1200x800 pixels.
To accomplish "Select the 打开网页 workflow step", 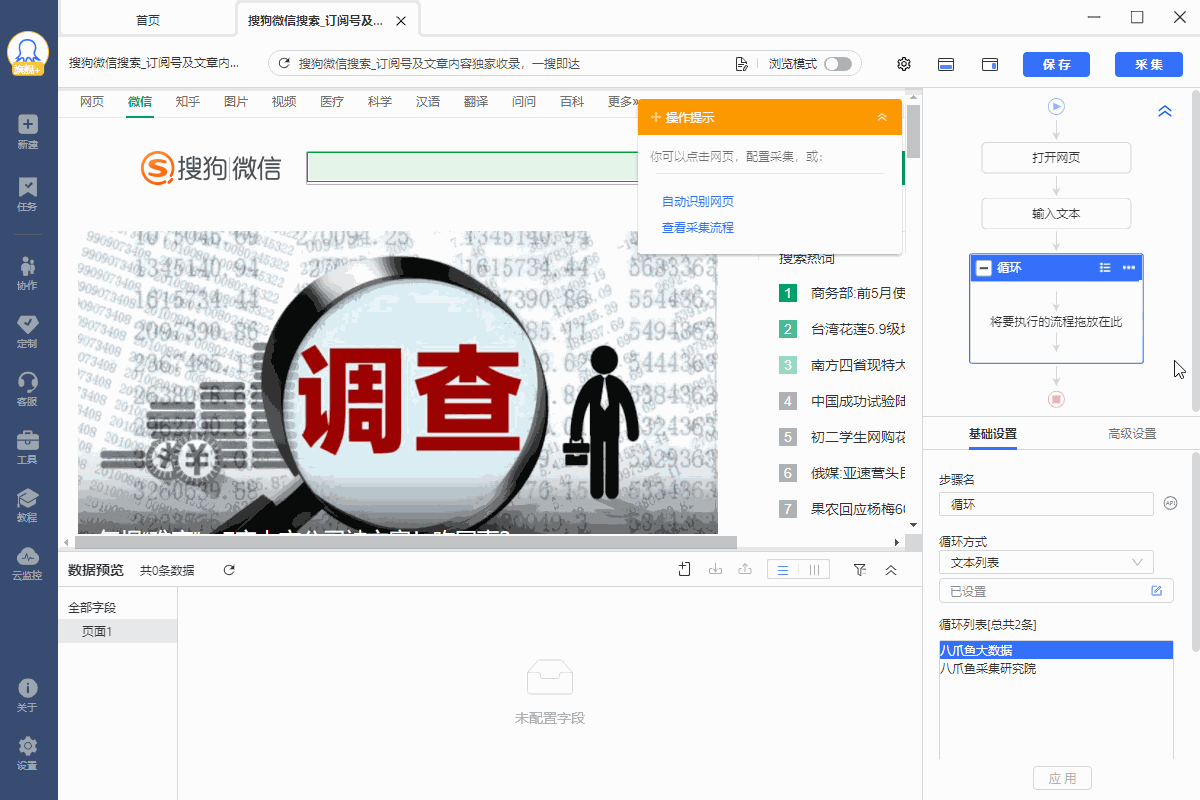I will [x=1056, y=158].
